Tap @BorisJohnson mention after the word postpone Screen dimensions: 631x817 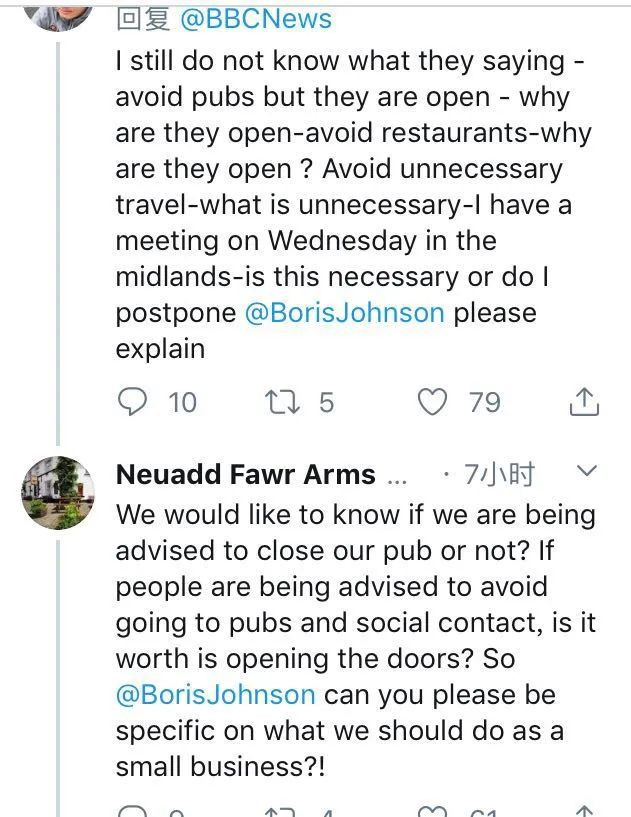pos(344,312)
